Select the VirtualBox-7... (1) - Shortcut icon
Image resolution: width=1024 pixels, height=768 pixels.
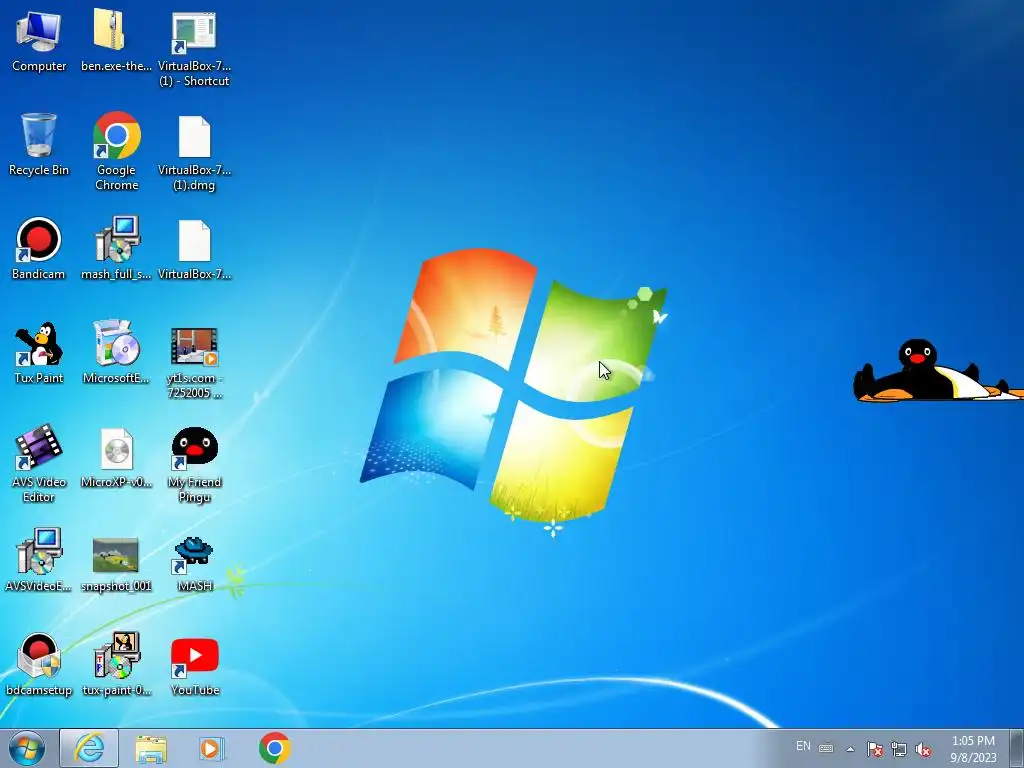point(194,48)
